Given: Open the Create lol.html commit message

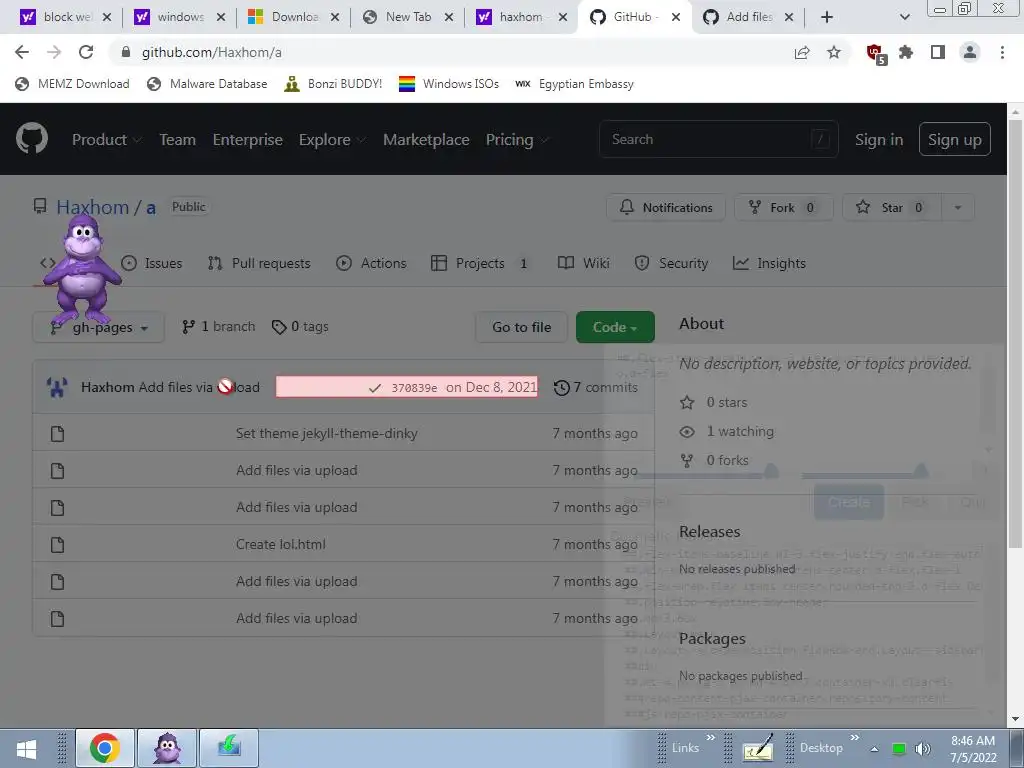Looking at the screenshot, I should click(x=280, y=544).
